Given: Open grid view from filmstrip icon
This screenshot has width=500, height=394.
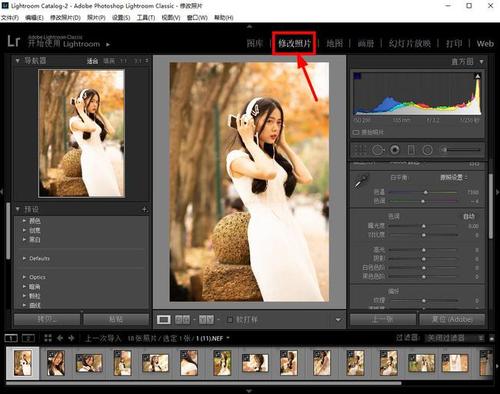Looking at the screenshot, I should (x=48, y=338).
